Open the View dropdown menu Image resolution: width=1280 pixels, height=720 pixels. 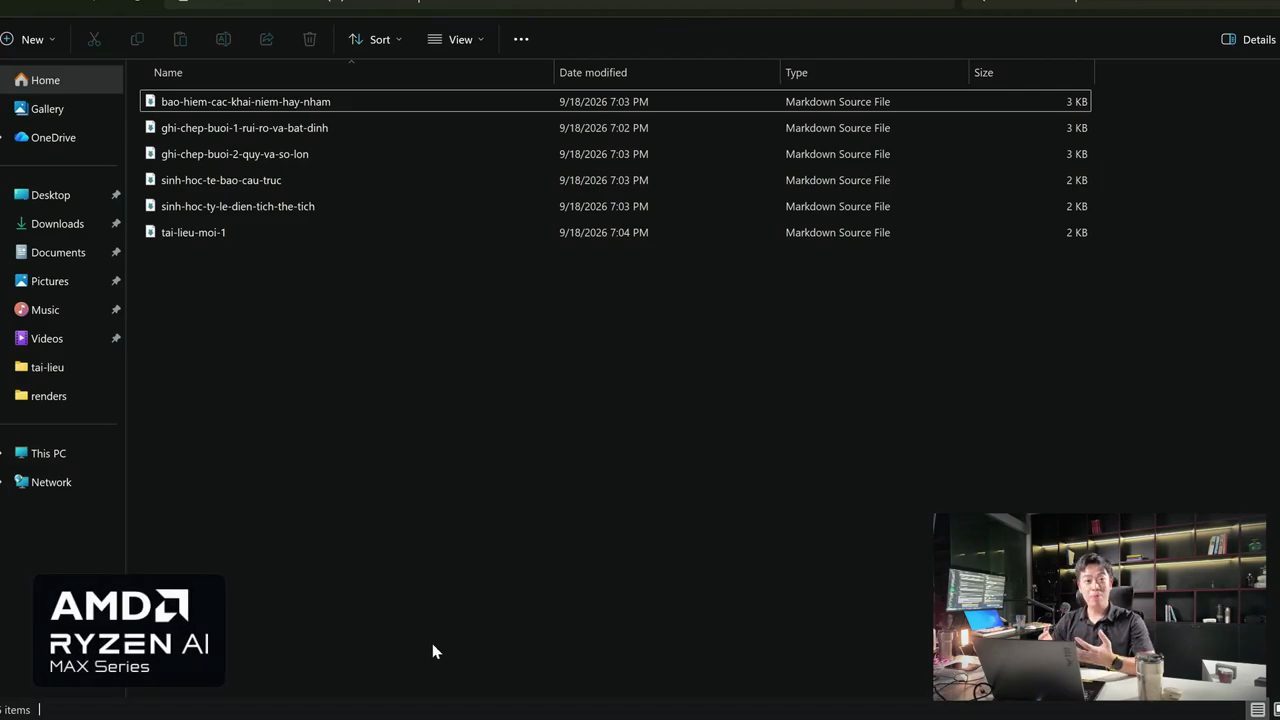(x=456, y=39)
